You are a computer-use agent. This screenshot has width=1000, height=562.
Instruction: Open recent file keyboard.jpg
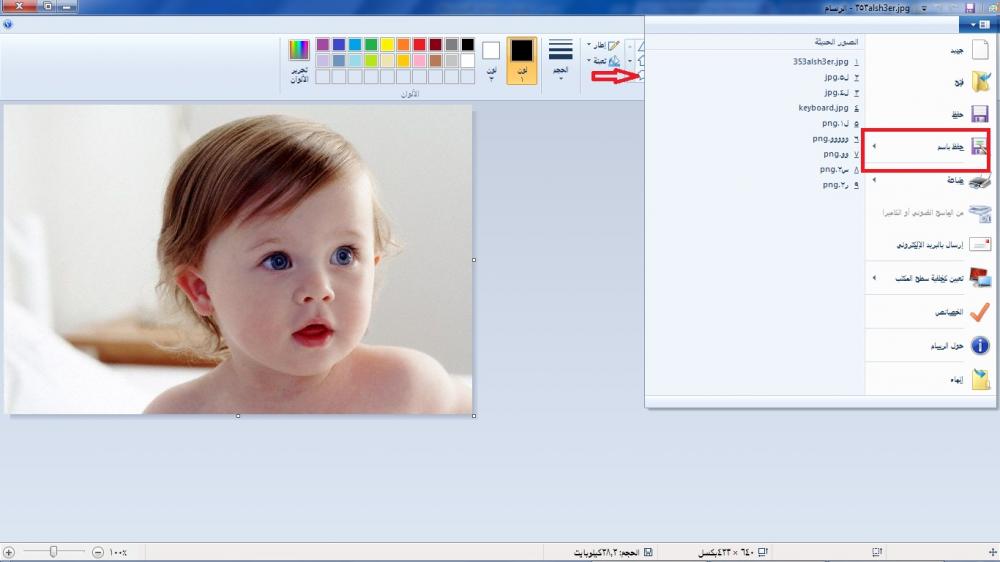[823, 108]
